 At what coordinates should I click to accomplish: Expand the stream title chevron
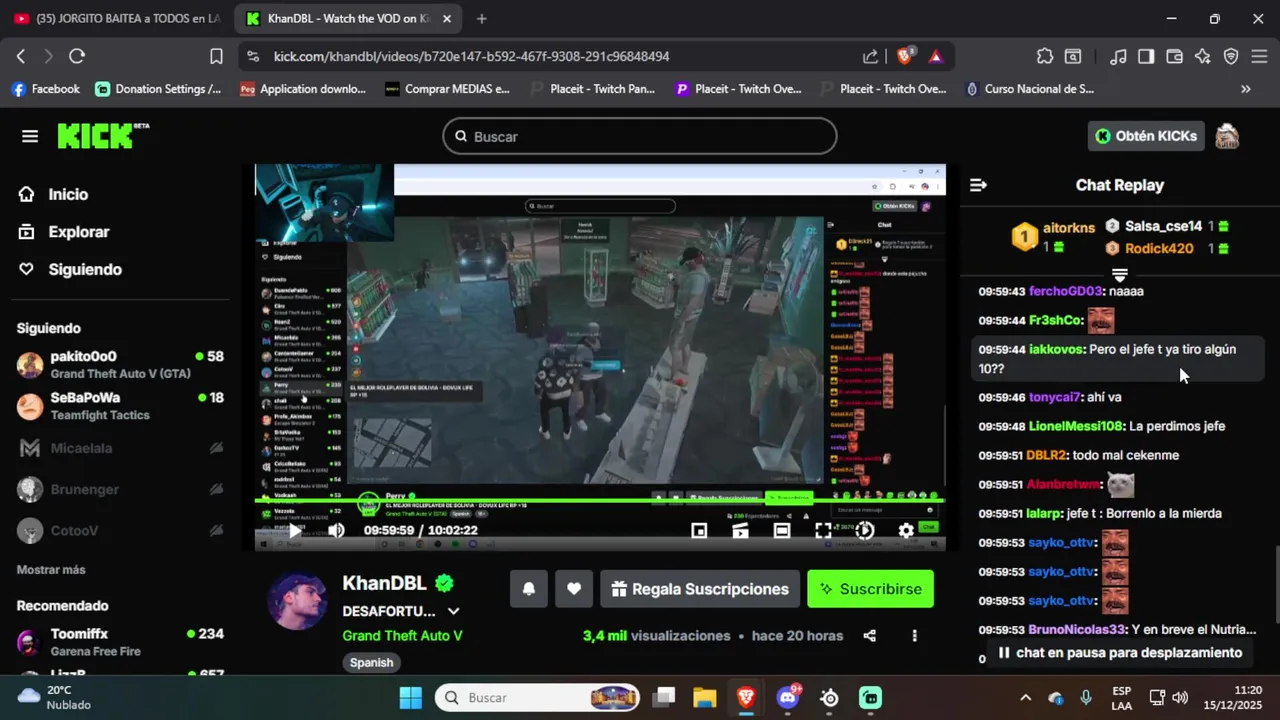pyautogui.click(x=453, y=611)
